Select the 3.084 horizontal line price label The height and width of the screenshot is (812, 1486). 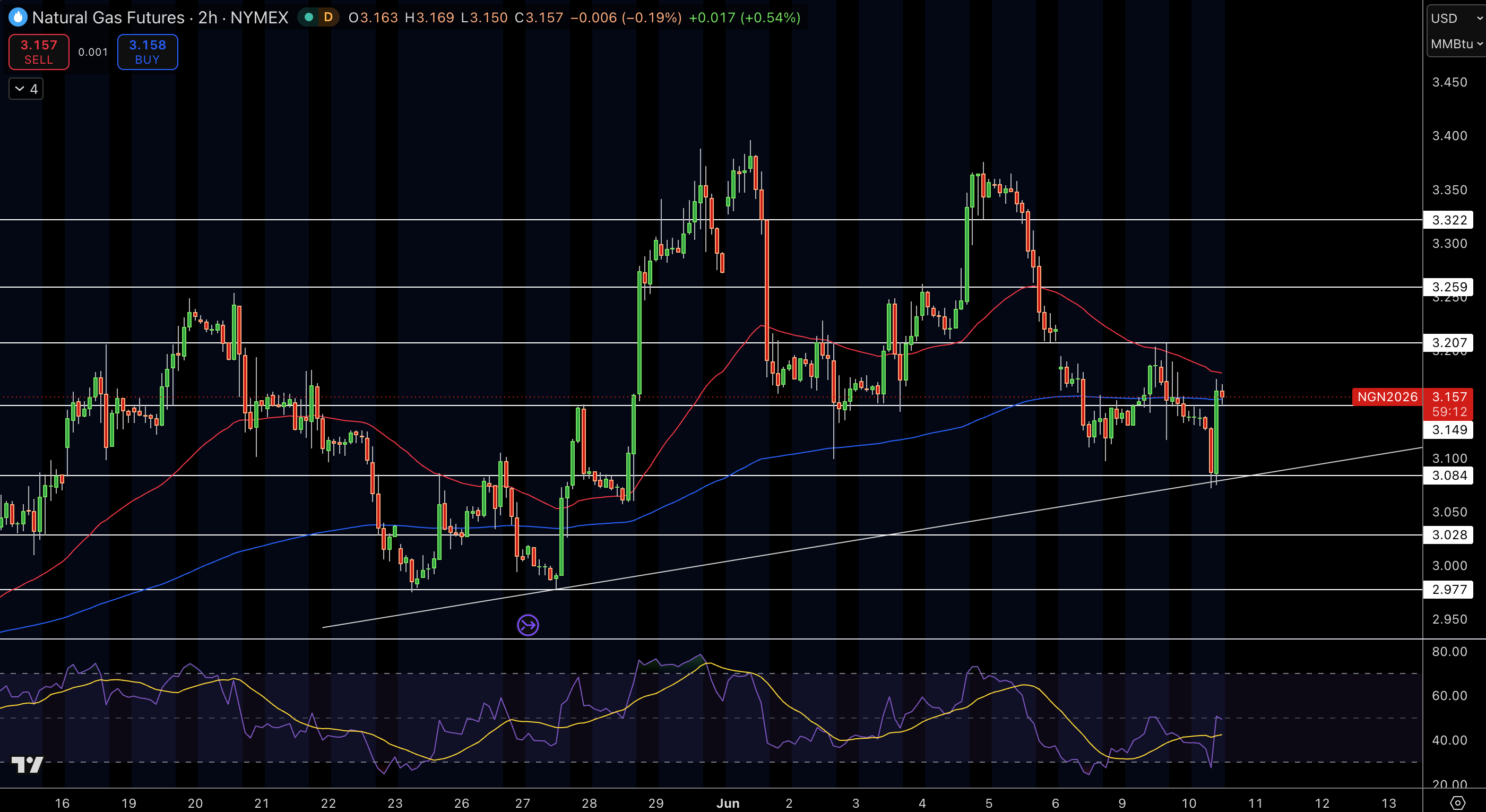click(1448, 475)
